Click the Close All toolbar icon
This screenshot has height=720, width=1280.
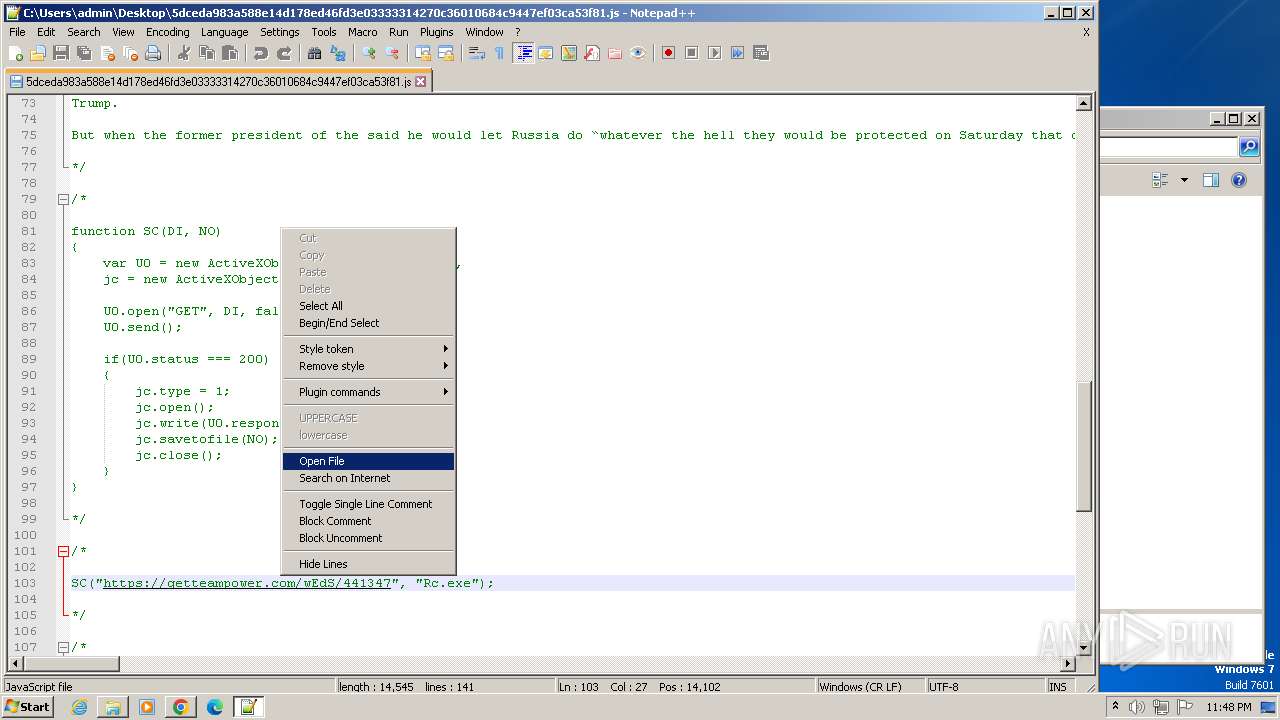point(129,53)
